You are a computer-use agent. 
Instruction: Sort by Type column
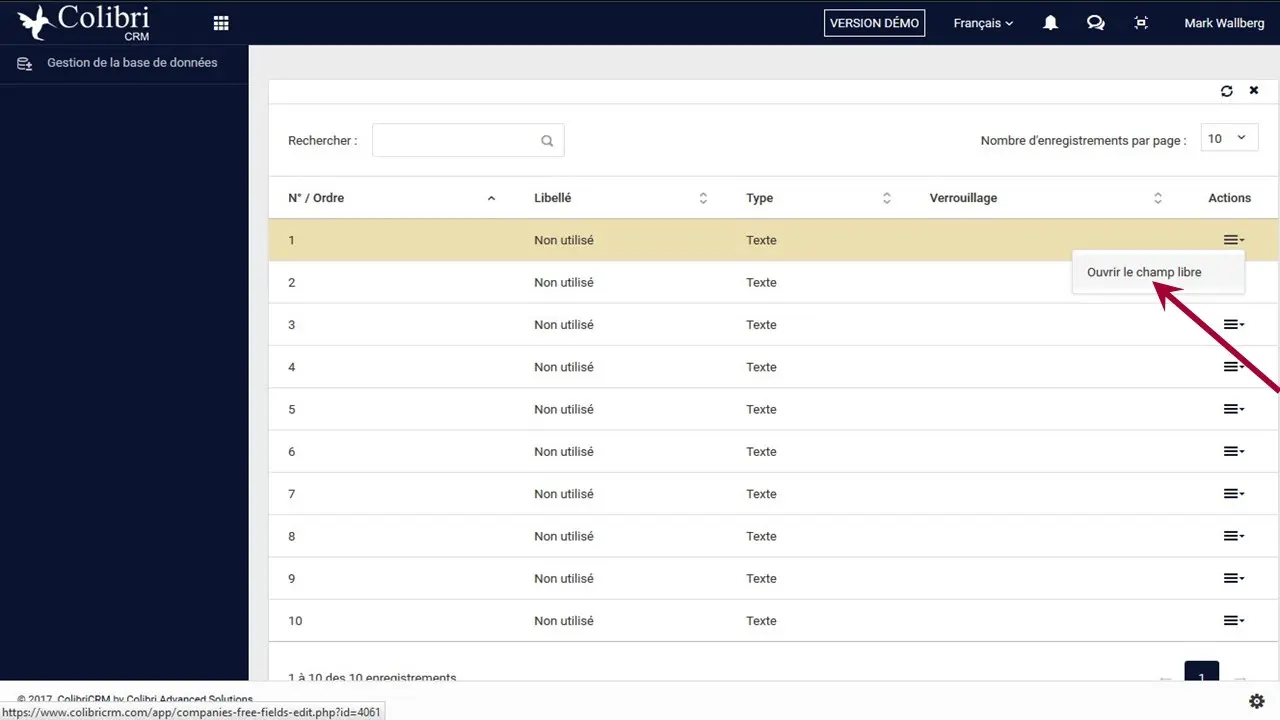coord(818,198)
